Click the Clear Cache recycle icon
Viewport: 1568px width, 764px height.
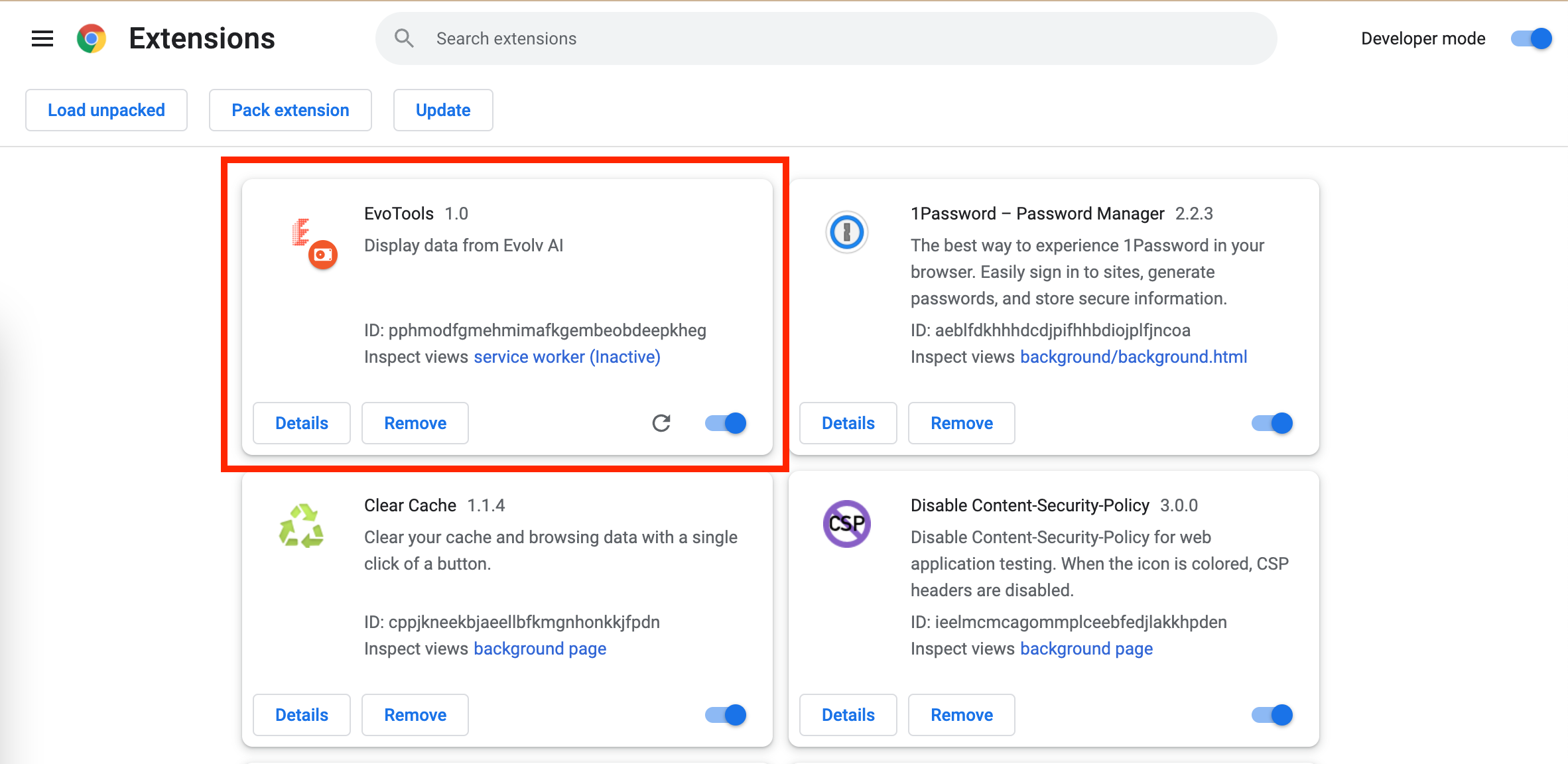coord(301,525)
